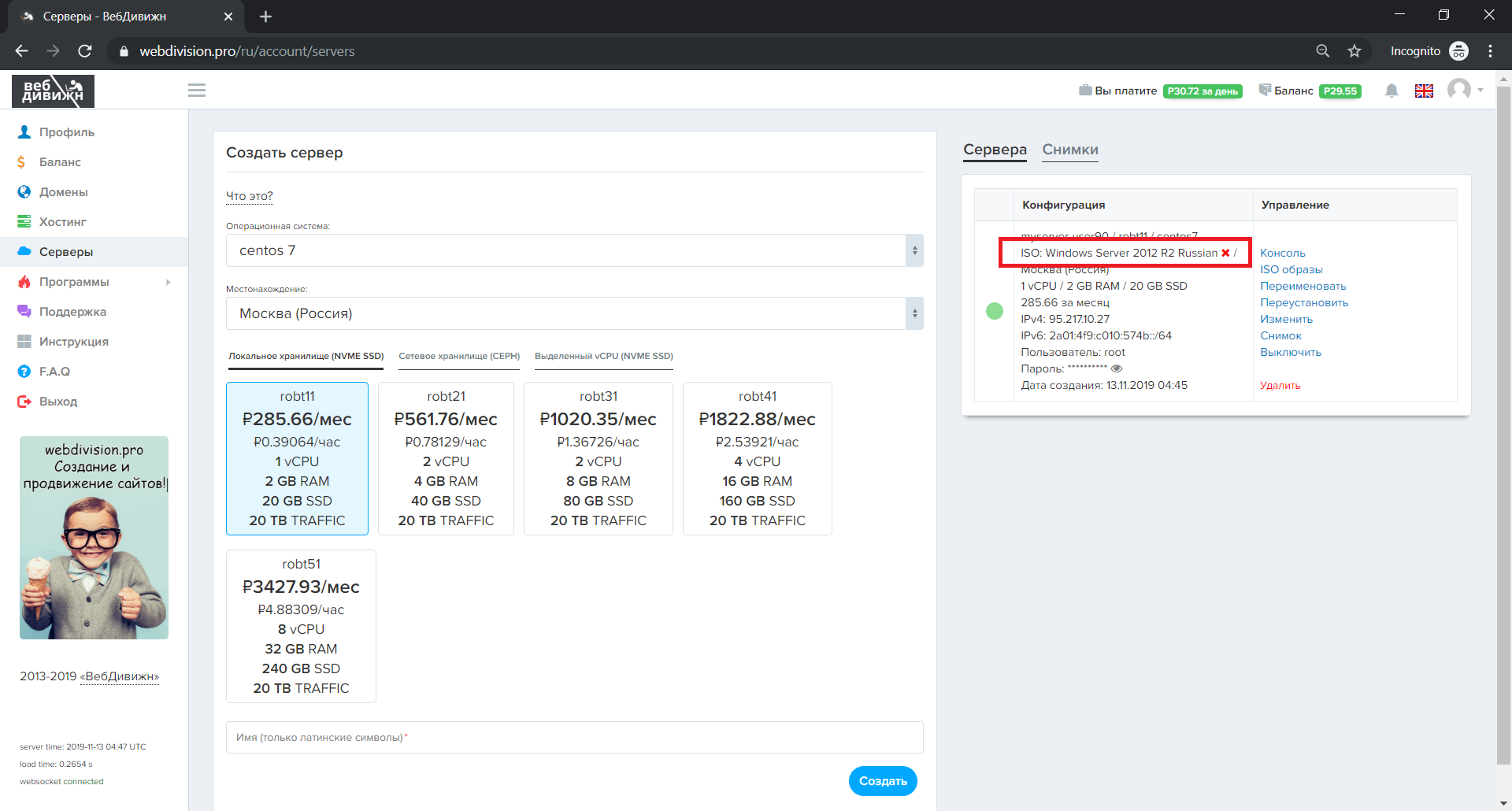This screenshot has height=811, width=1512.
Task: Focus the server name input field
Action: click(574, 738)
